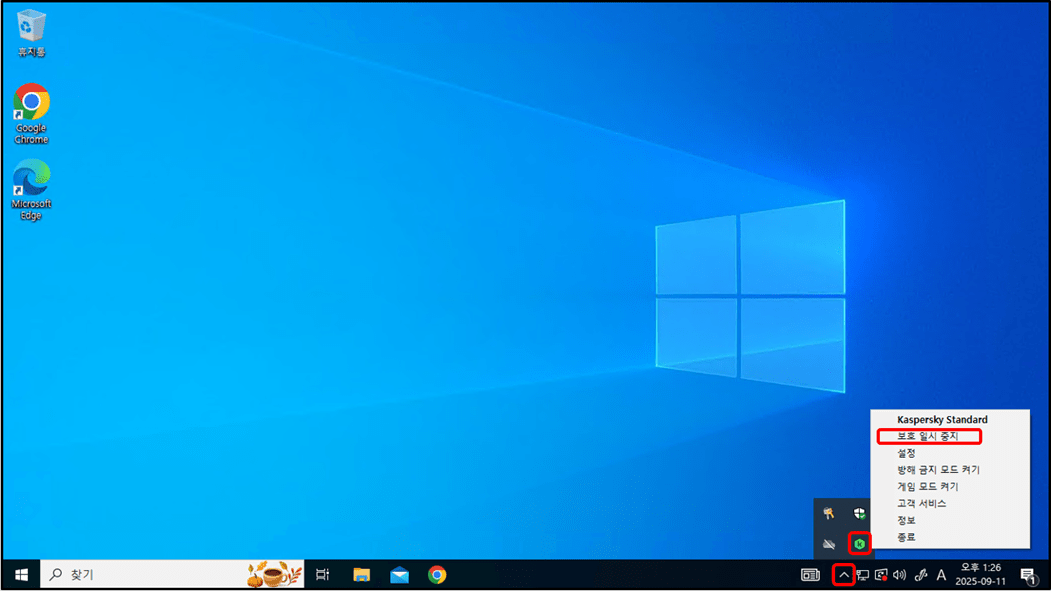This screenshot has height=591, width=1051.
Task: Open Task View on the taskbar
Action: (x=322, y=575)
